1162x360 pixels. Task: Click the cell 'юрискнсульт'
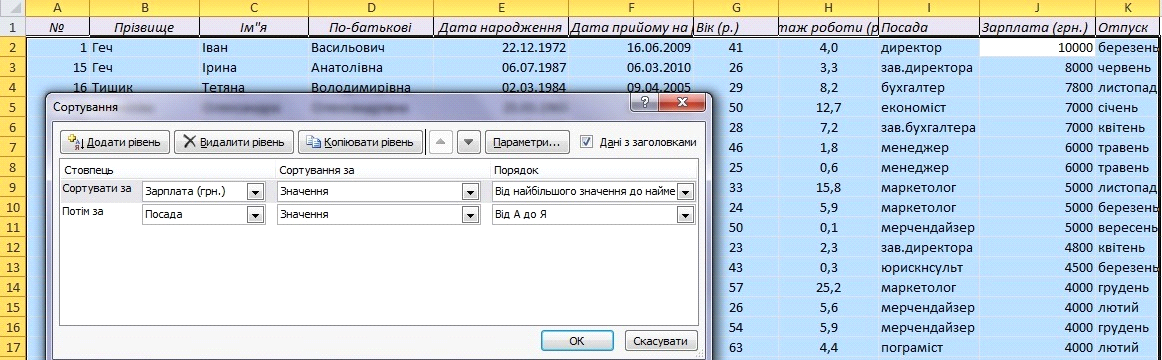coord(929,267)
